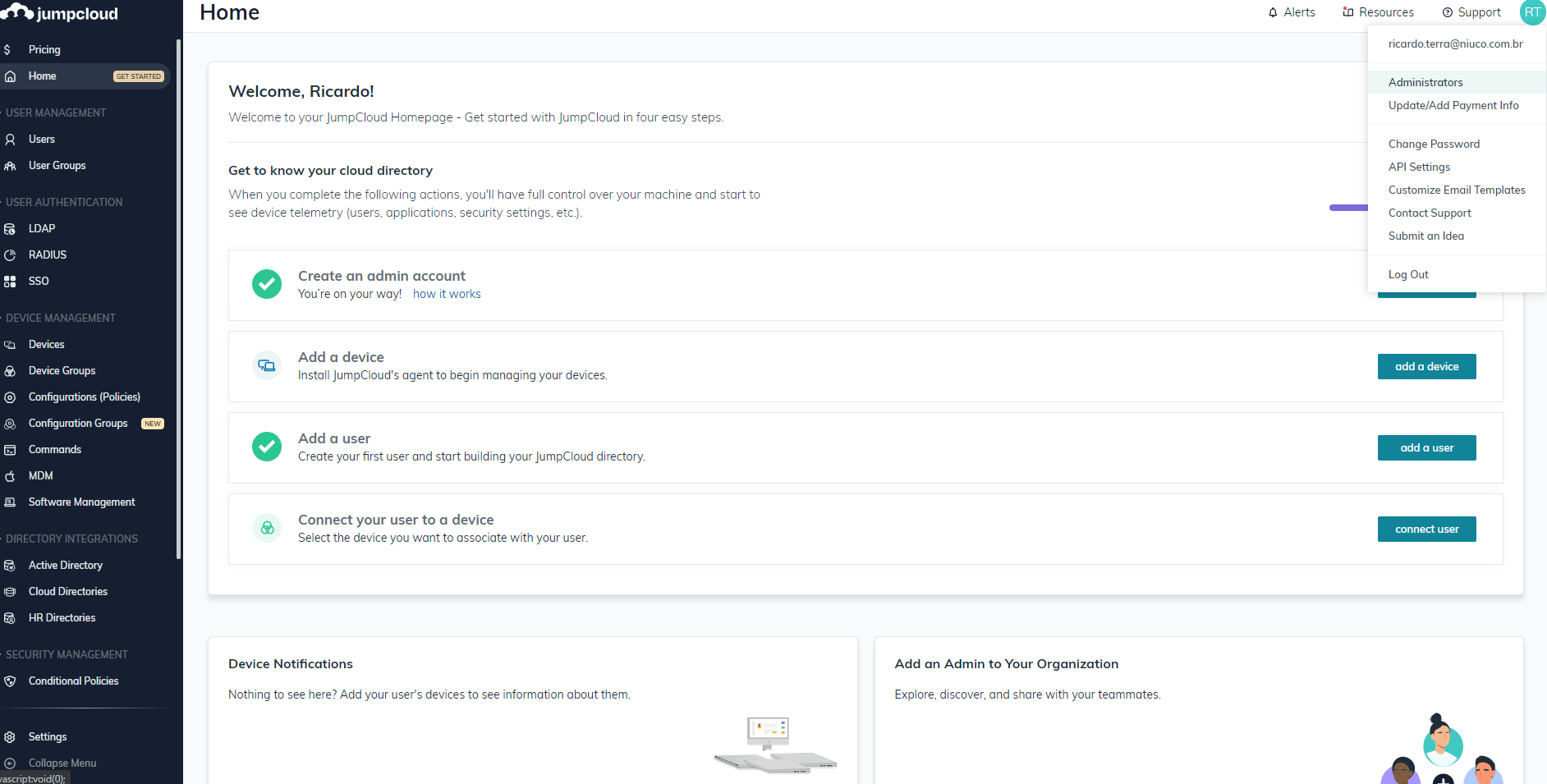1547x784 pixels.
Task: Click the GET STARTED badge
Action: click(x=139, y=76)
